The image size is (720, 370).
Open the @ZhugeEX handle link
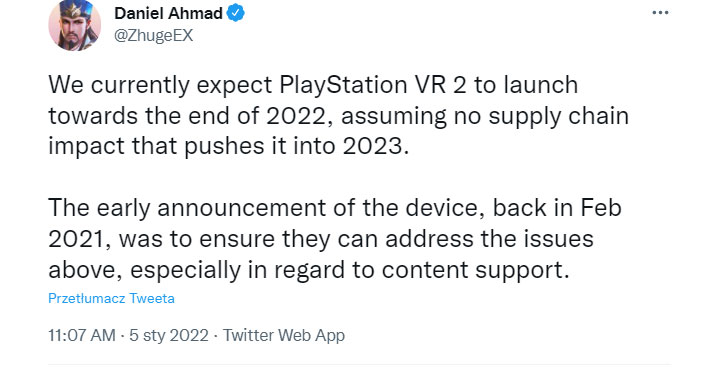(153, 36)
